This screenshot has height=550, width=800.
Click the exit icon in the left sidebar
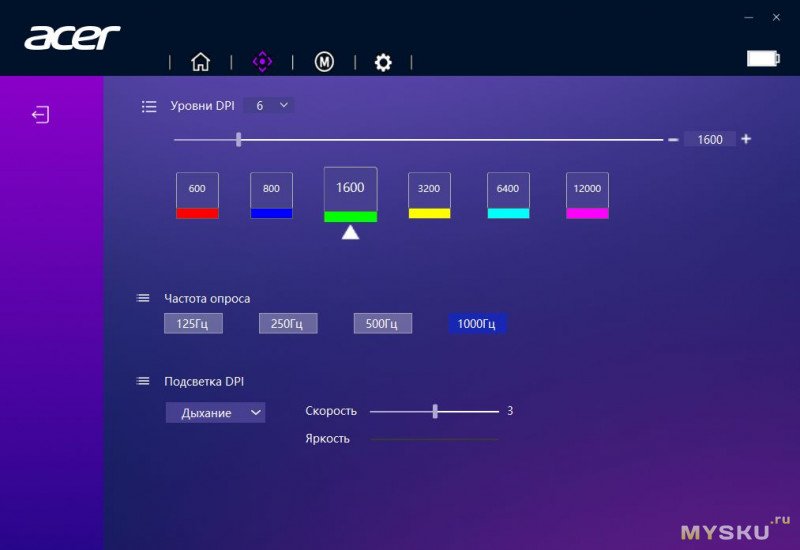[40, 115]
